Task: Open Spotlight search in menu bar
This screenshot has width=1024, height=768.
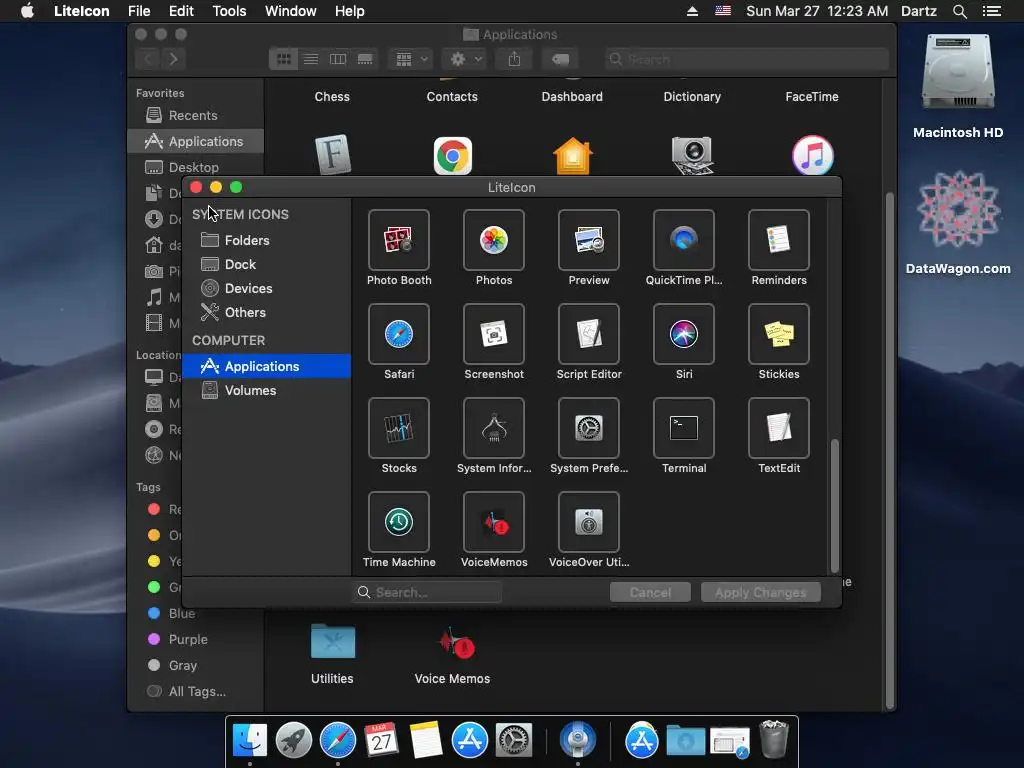Action: click(959, 11)
